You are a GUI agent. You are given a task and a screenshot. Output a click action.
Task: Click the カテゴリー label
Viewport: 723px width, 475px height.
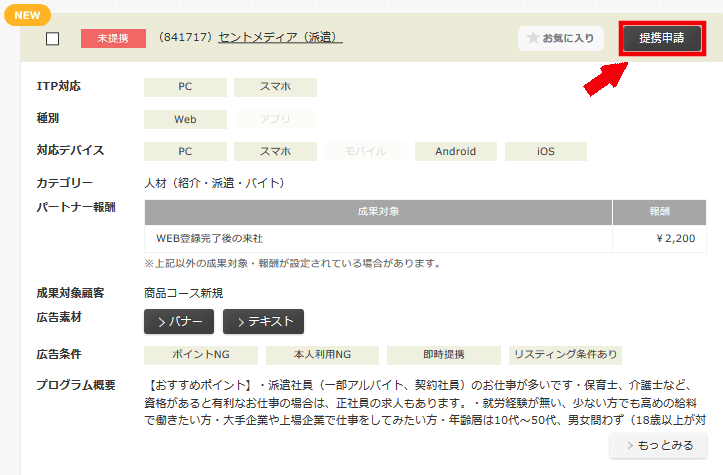click(x=65, y=184)
